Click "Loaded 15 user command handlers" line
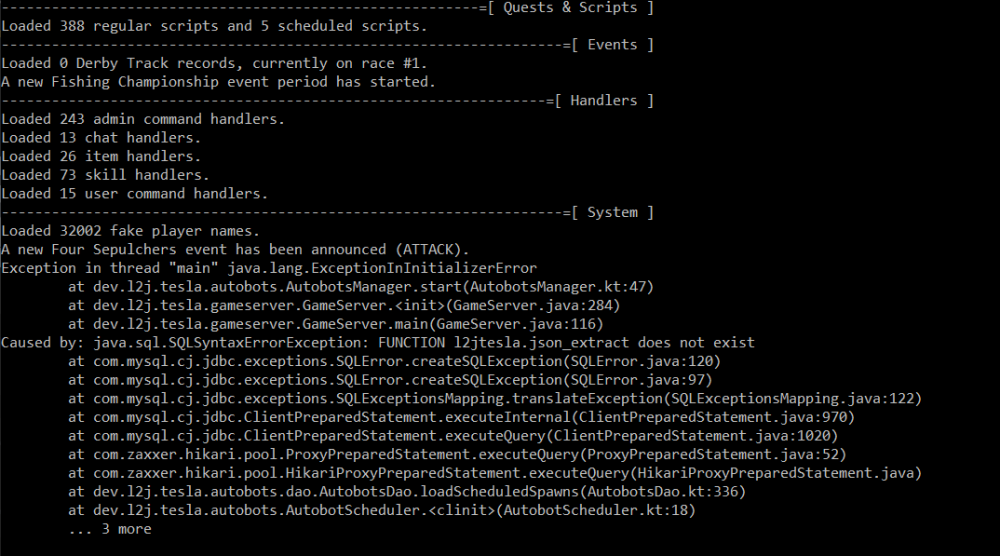Image resolution: width=1000 pixels, height=556 pixels. pyautogui.click(x=135, y=194)
